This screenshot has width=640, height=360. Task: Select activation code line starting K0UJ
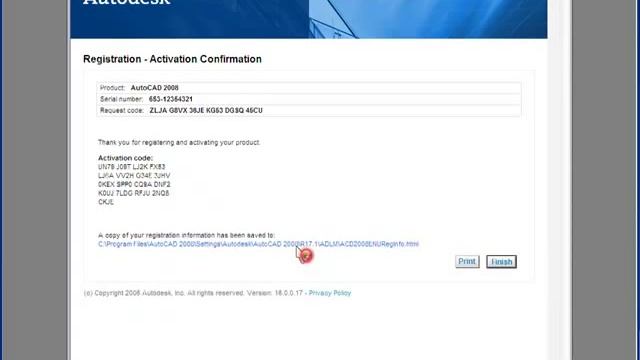pyautogui.click(x=133, y=193)
